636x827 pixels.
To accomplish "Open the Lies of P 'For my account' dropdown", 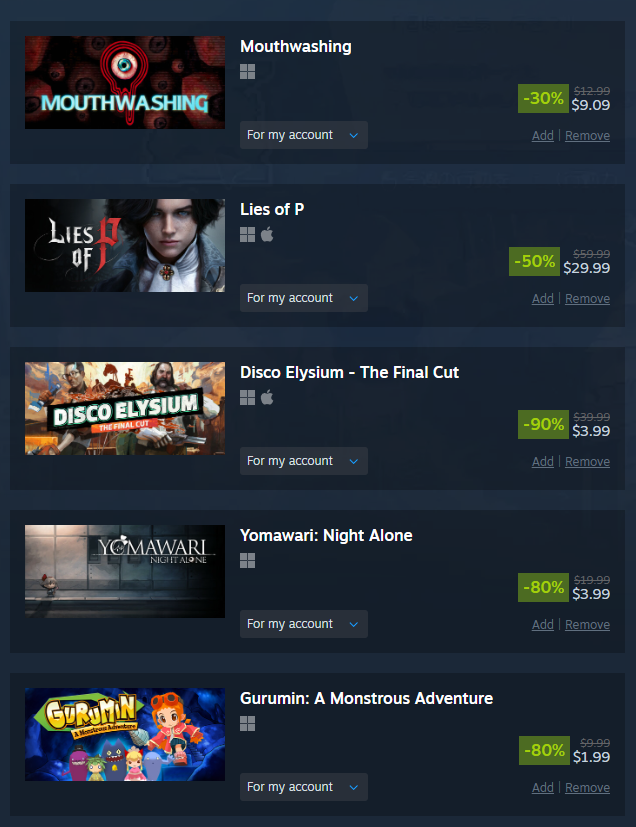I will point(304,298).
